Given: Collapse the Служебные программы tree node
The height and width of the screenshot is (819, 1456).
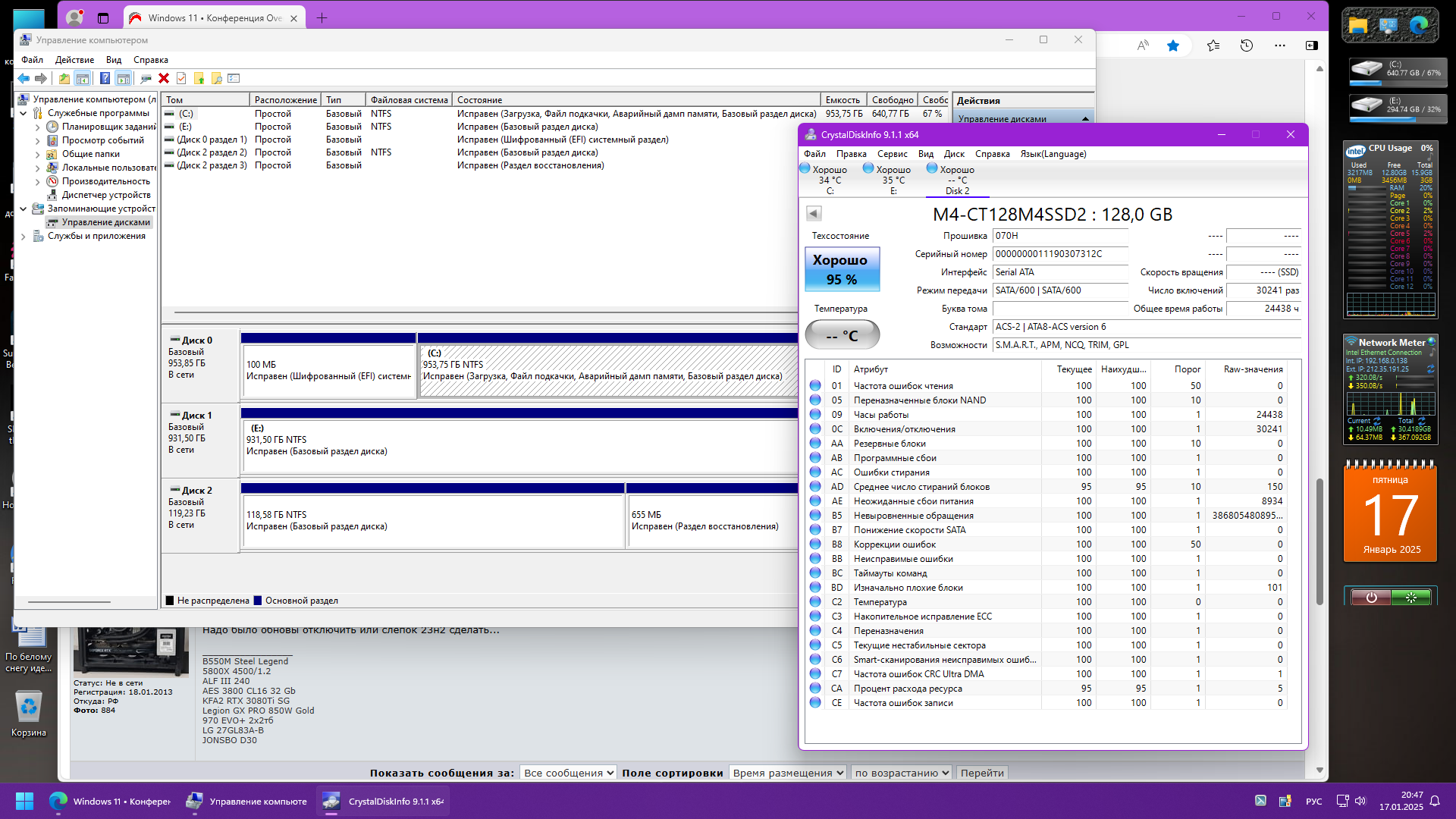Looking at the screenshot, I should pos(24,113).
